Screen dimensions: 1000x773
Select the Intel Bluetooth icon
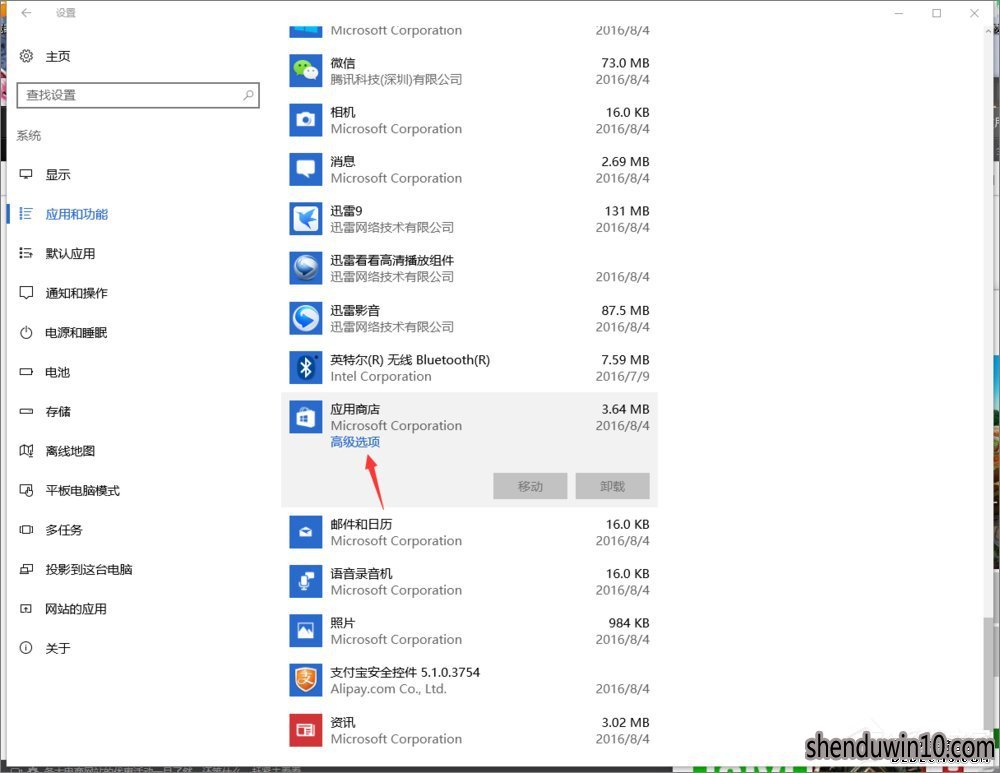coord(305,367)
